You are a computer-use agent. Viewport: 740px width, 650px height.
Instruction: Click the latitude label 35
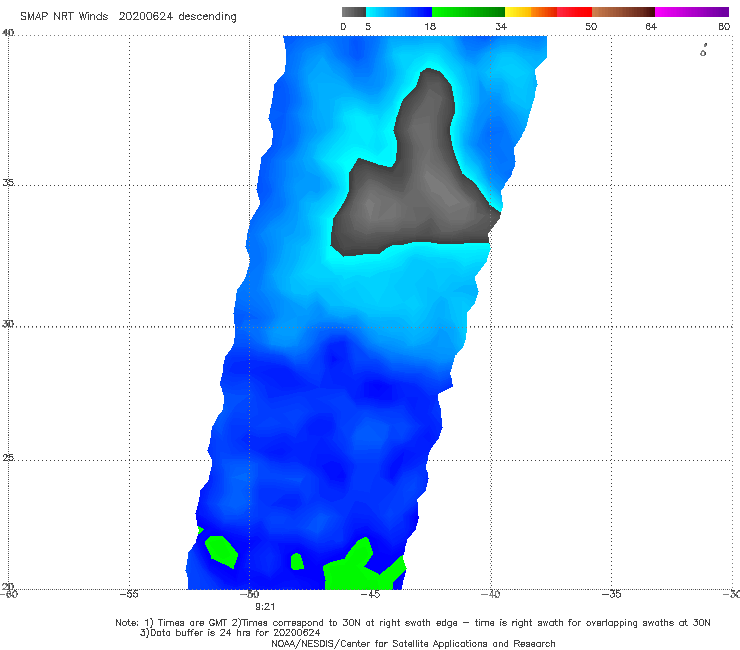pos(8,182)
